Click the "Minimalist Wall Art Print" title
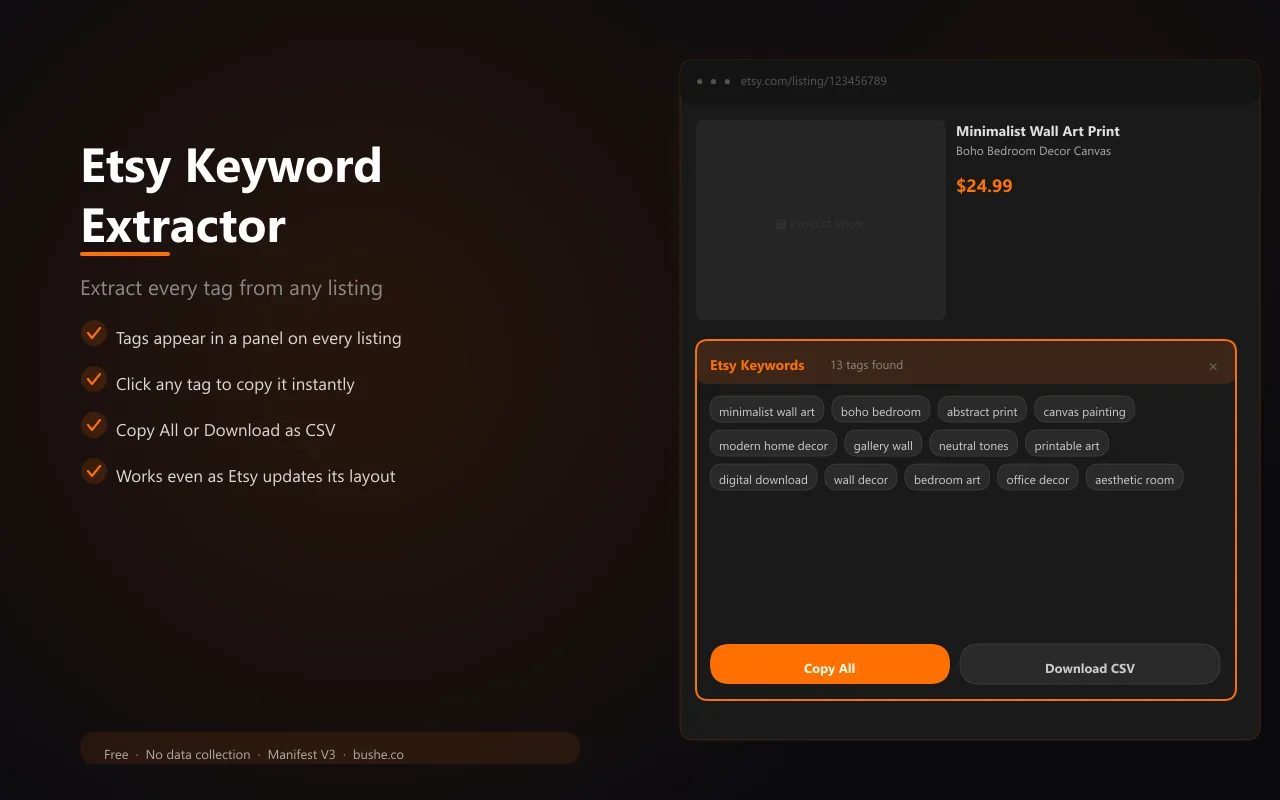This screenshot has height=800, width=1280. (x=1038, y=131)
